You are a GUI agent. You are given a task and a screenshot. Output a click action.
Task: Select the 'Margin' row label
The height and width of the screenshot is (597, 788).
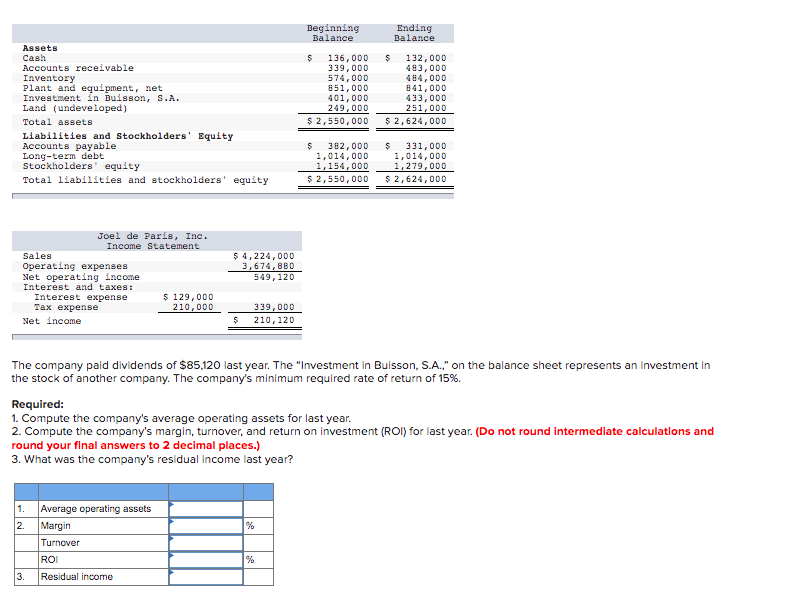coord(55,526)
